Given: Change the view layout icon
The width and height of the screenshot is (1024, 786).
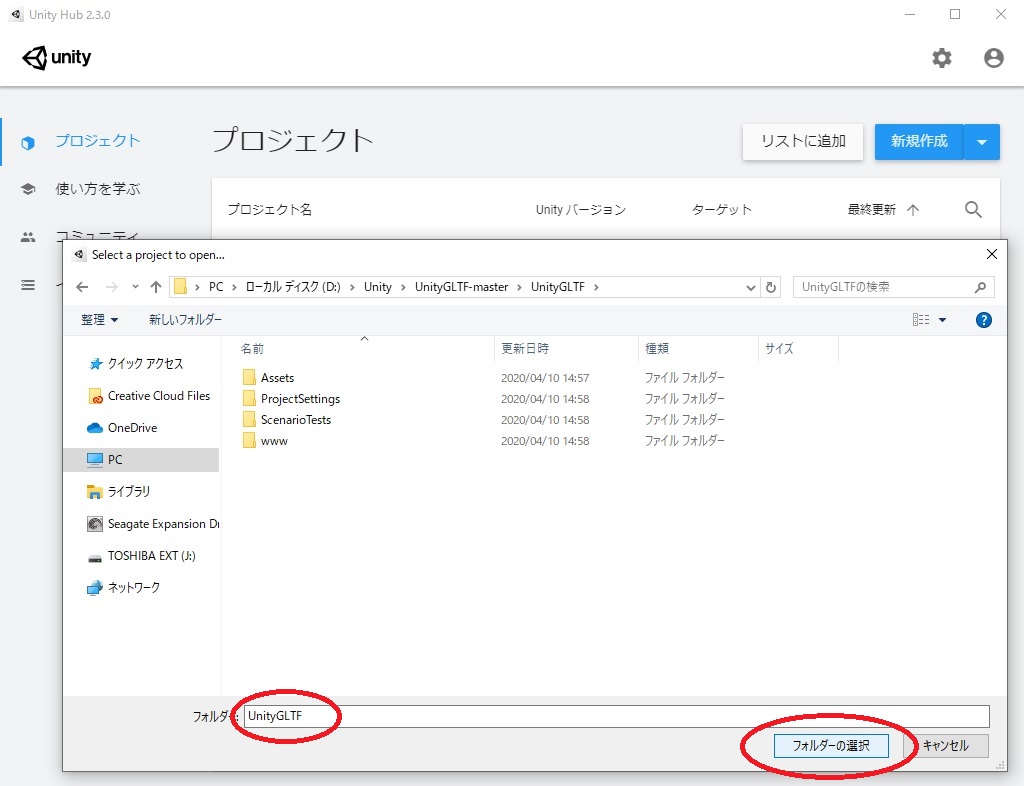Looking at the screenshot, I should tap(921, 320).
